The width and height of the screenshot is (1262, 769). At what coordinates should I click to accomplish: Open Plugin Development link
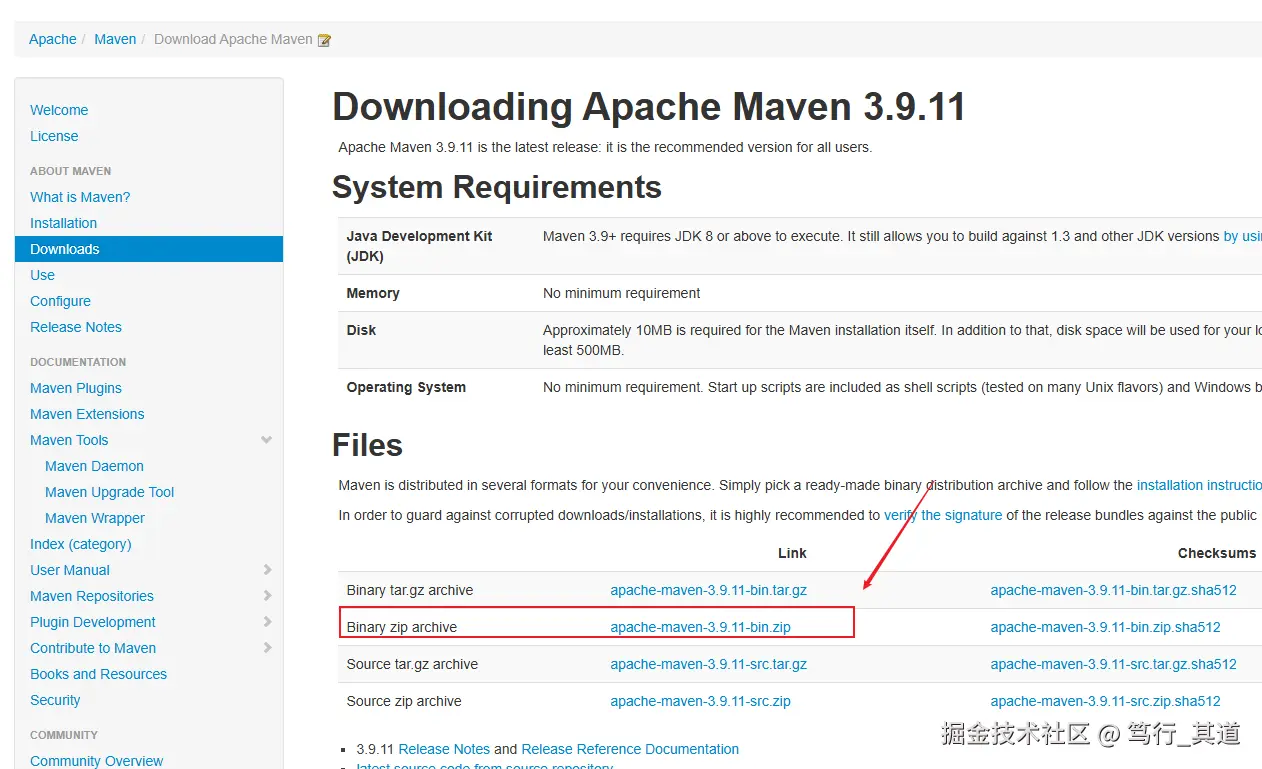click(x=93, y=622)
